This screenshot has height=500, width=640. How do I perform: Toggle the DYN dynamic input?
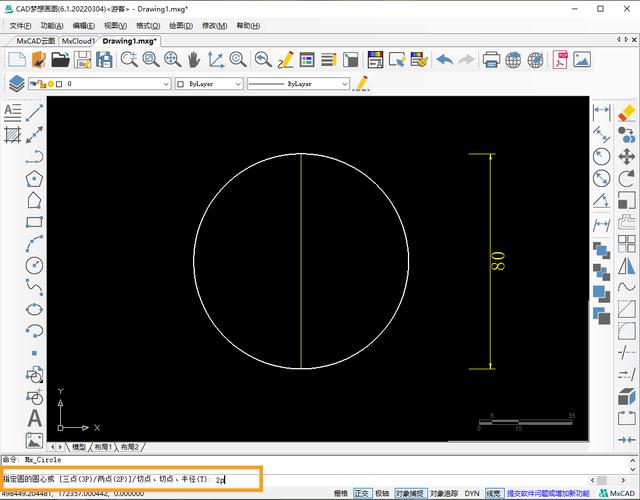point(472,493)
